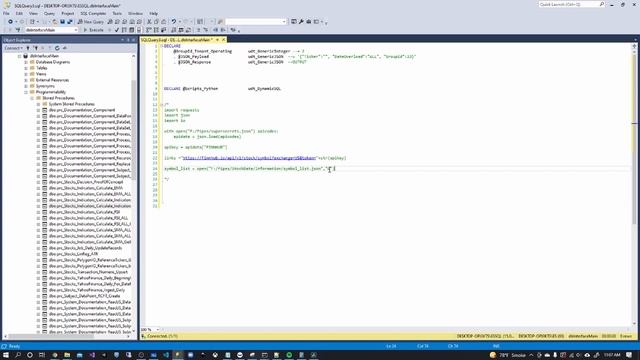Click the Refresh icon in Object Explorer
The image size is (640, 360).
point(57,48)
